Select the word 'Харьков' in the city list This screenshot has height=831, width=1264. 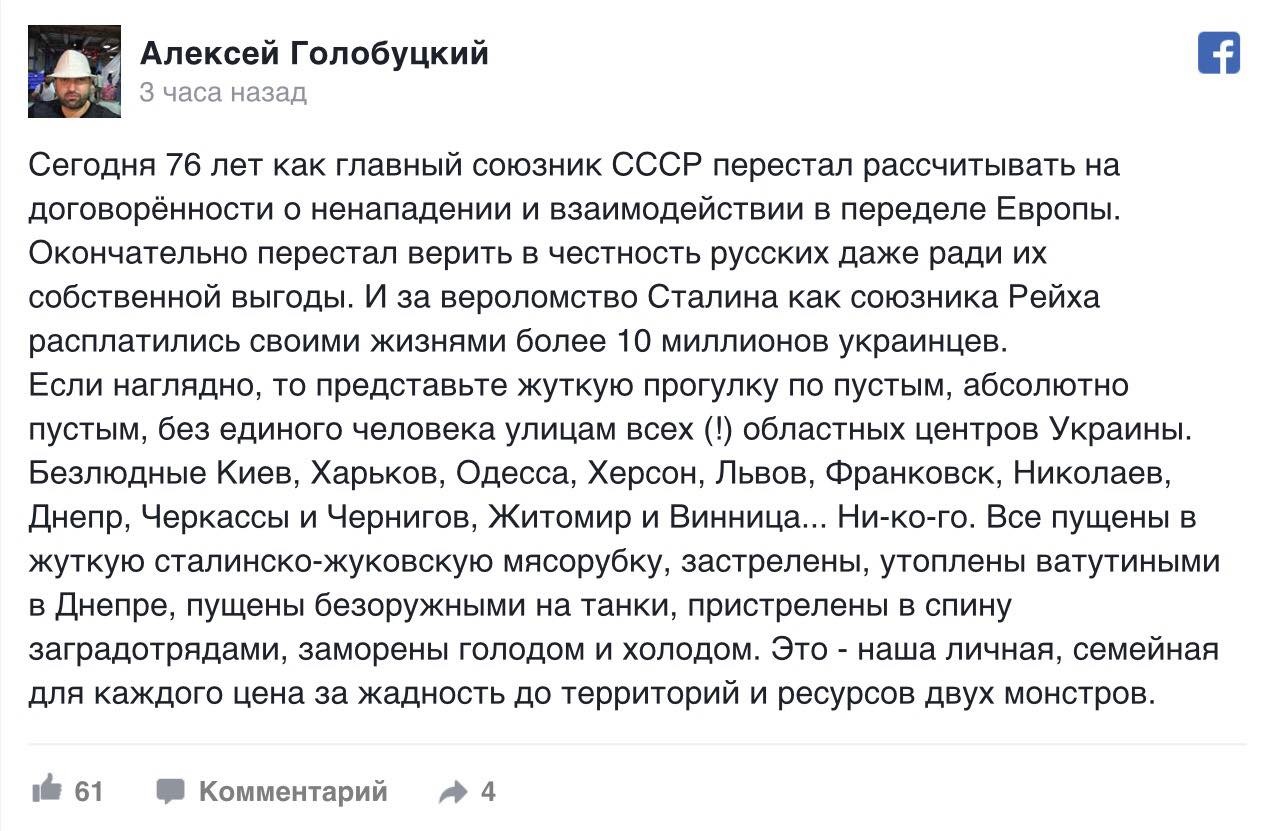[x=376, y=473]
